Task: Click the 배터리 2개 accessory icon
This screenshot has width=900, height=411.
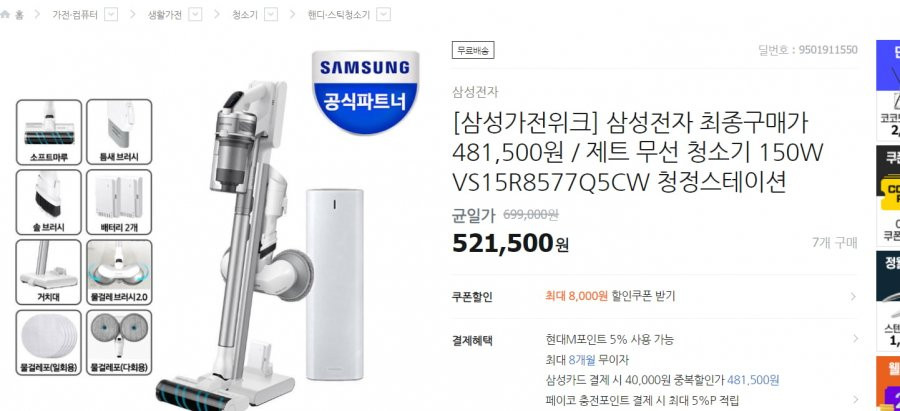Action: pos(119,202)
